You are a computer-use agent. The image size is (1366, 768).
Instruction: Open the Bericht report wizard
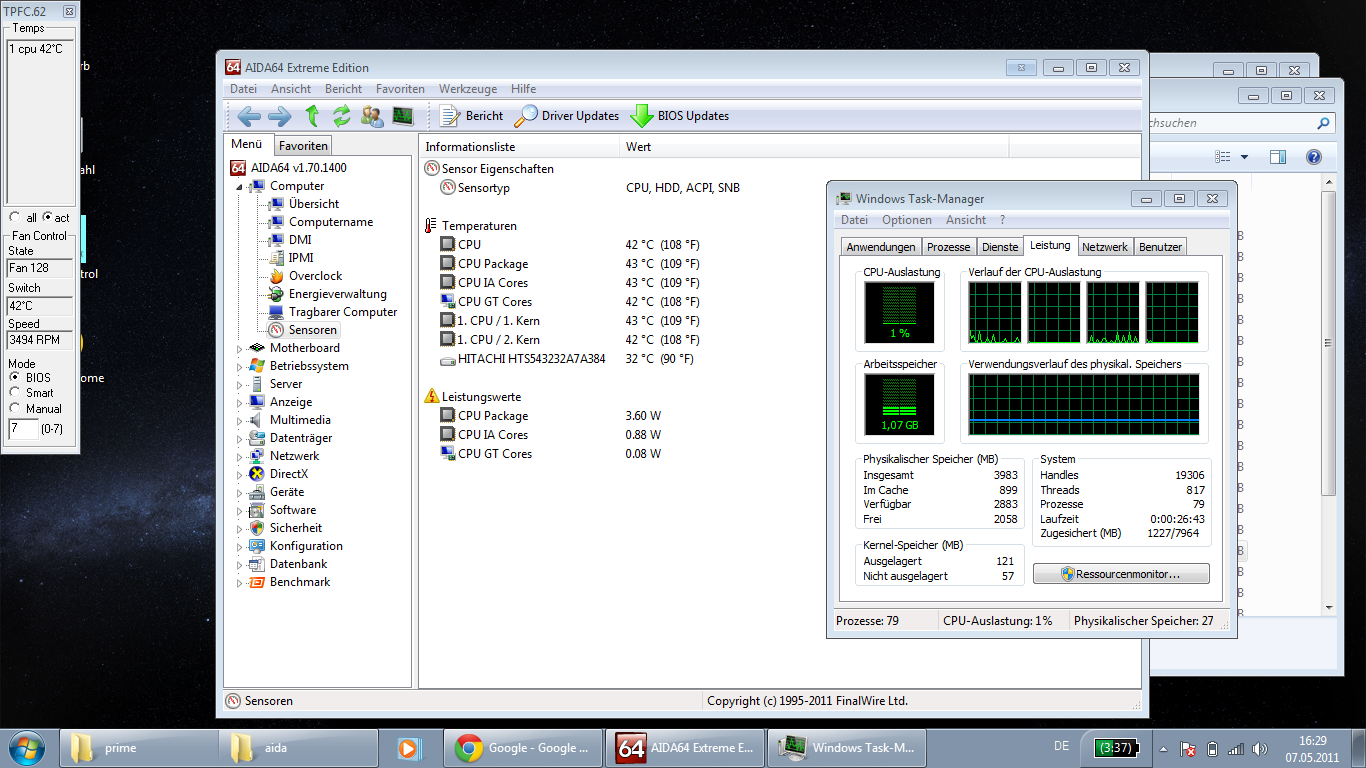[x=471, y=116]
